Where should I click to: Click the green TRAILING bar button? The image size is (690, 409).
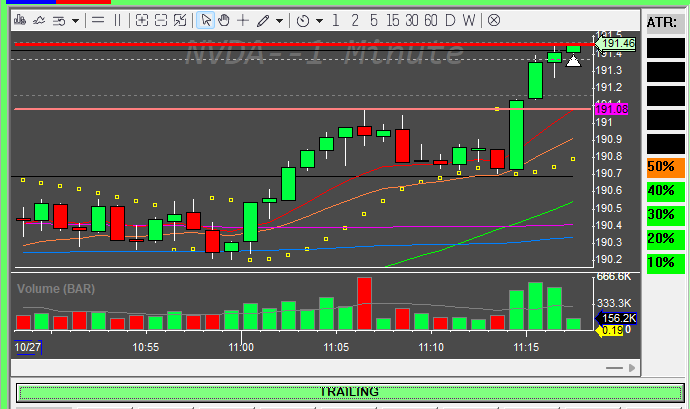(350, 392)
